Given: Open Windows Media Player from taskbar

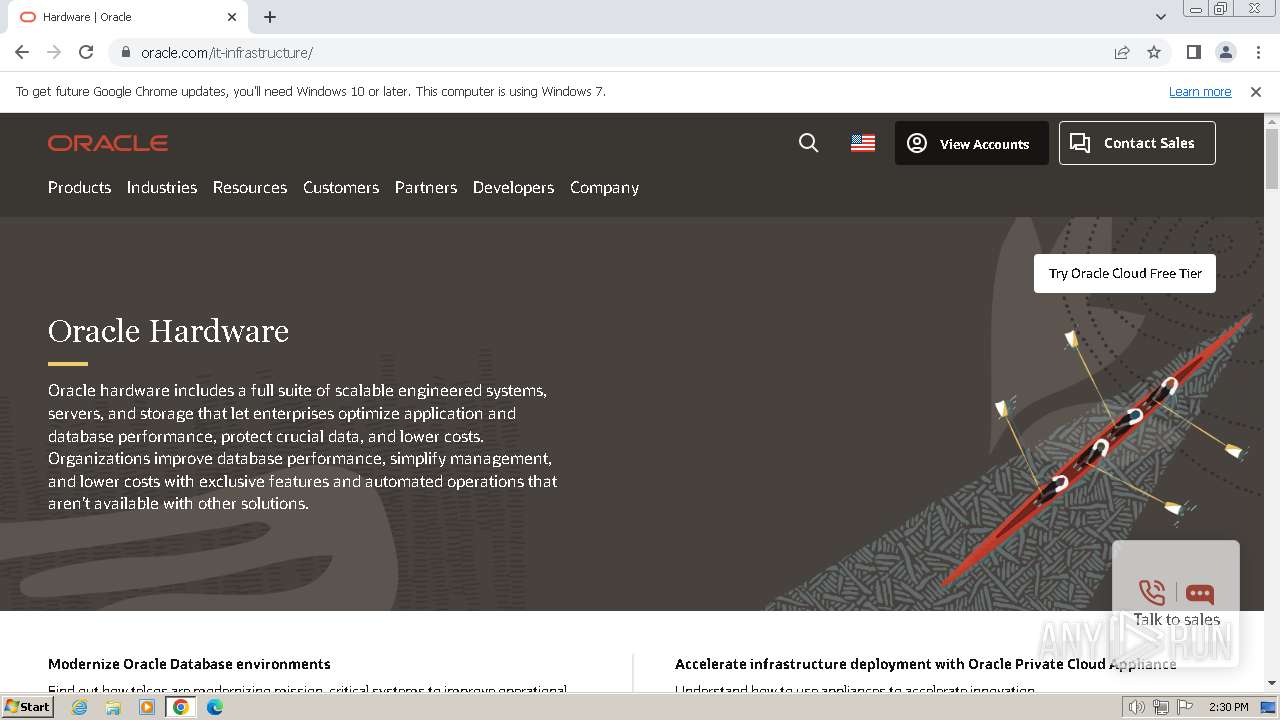Looking at the screenshot, I should tap(147, 707).
